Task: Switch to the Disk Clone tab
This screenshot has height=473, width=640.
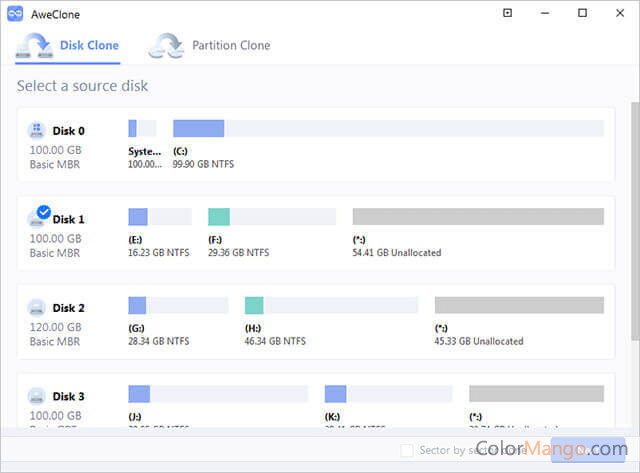Action: click(x=89, y=45)
